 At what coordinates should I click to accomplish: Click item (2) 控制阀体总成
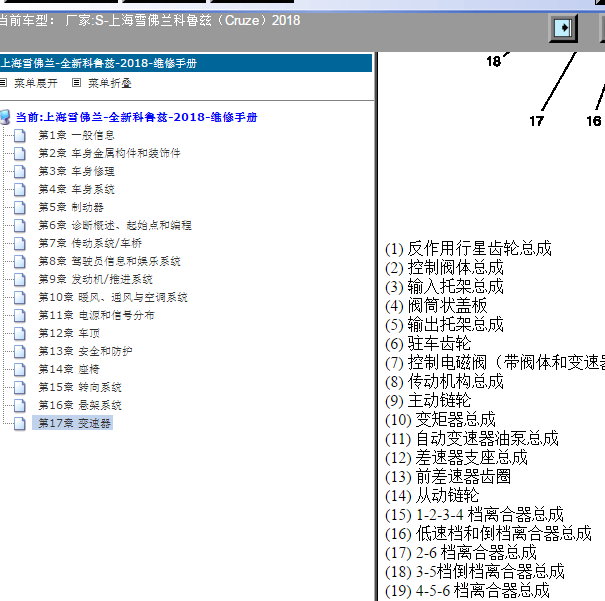coord(444,267)
